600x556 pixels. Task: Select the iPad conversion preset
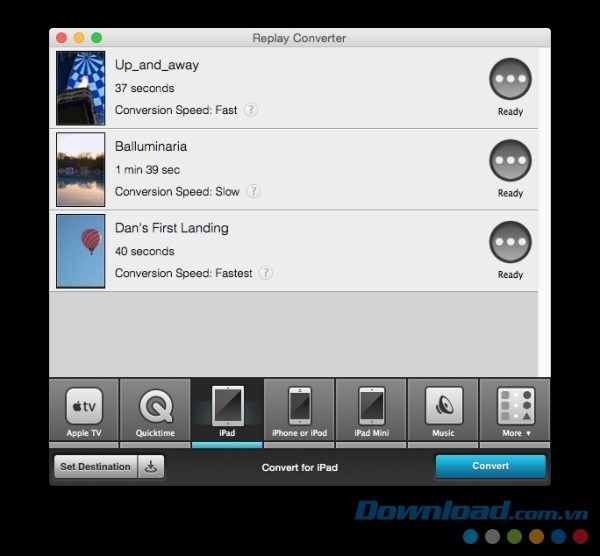(227, 410)
